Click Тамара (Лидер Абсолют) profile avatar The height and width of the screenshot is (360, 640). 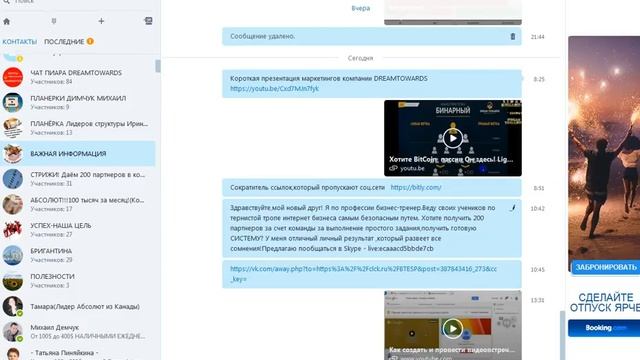pyautogui.click(x=13, y=306)
